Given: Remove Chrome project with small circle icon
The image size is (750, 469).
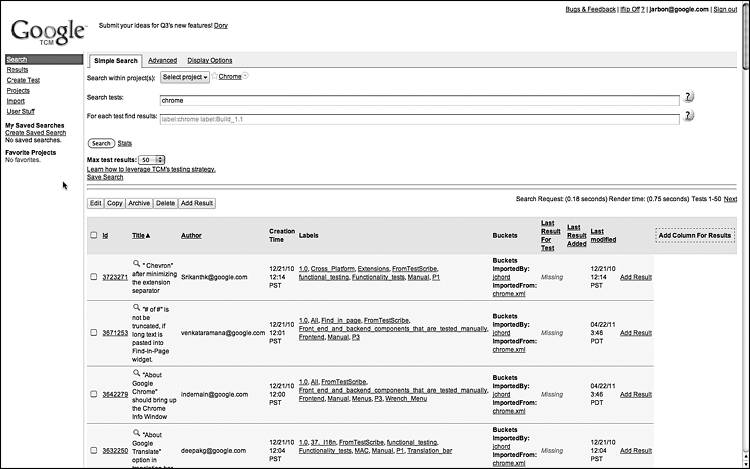Looking at the screenshot, I should click(245, 76).
